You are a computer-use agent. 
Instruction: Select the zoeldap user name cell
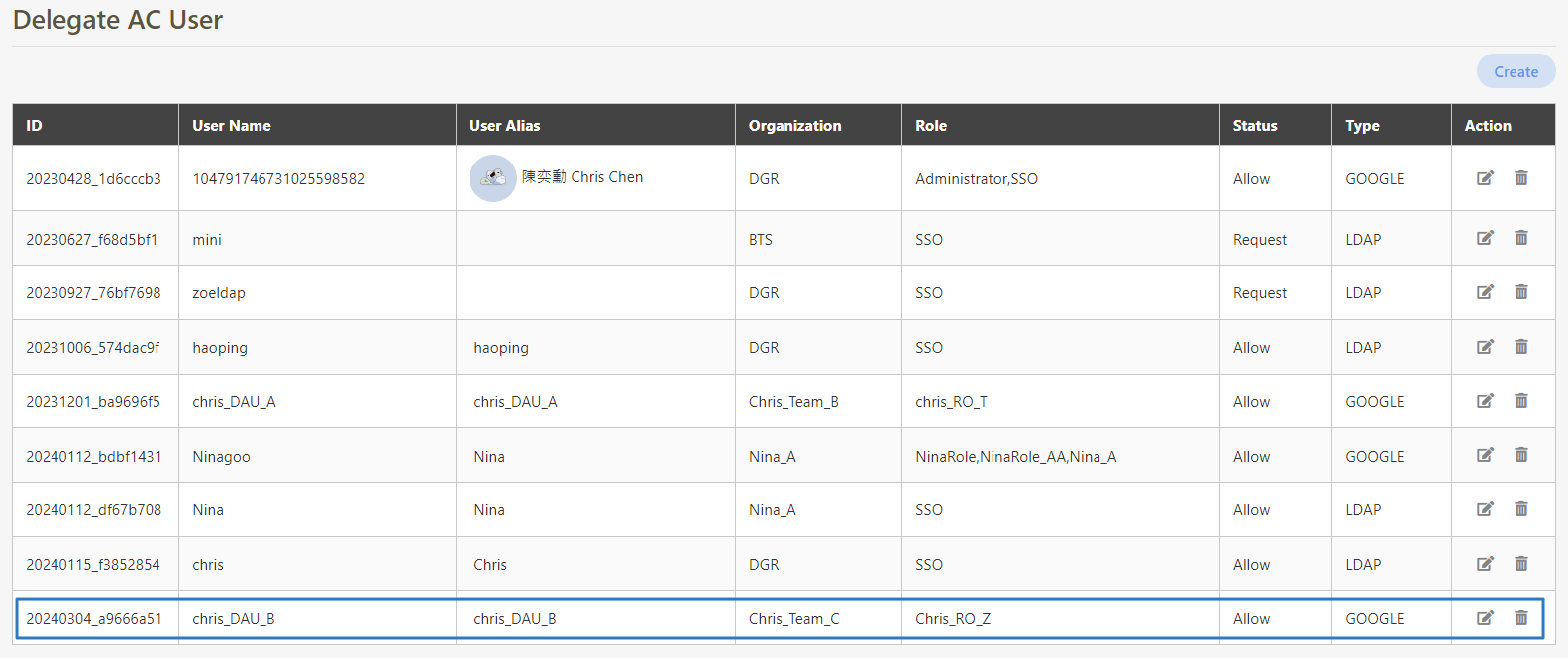tap(219, 293)
